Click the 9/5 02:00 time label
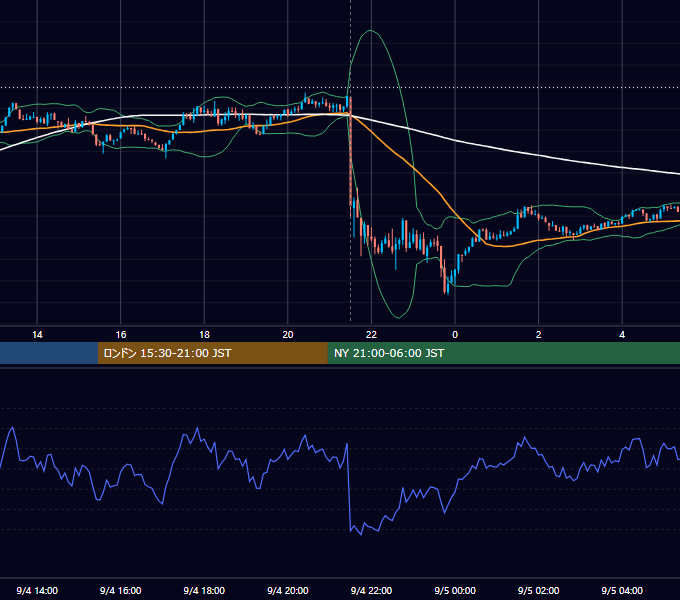Screen dimensions: 680x600 (x=539, y=590)
